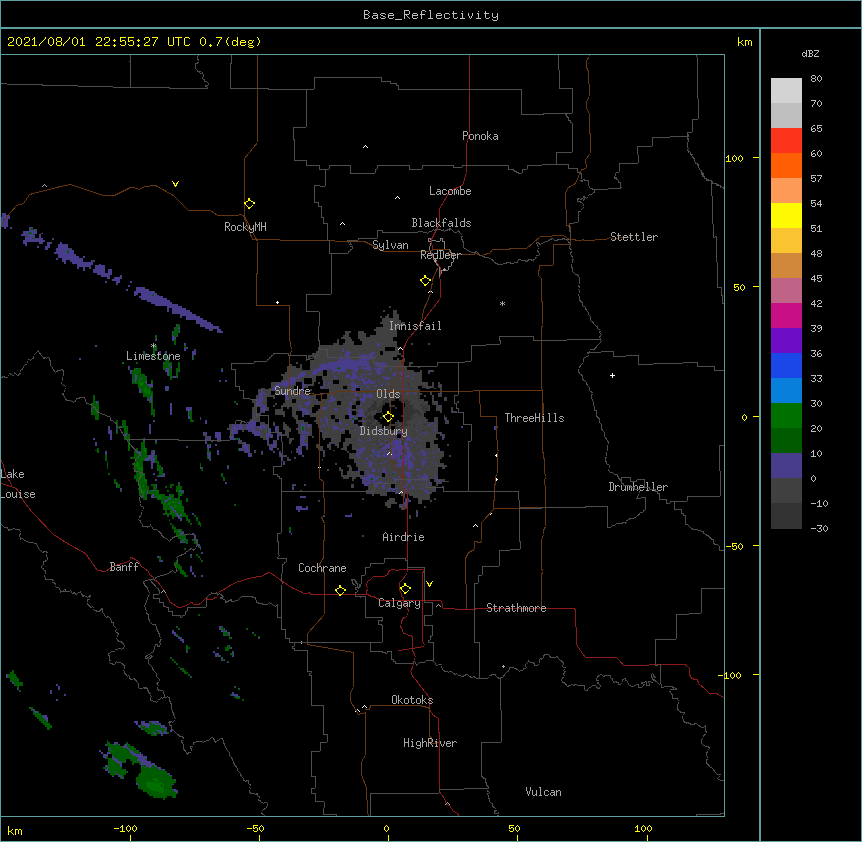The image size is (862, 842).
Task: Click the yellow diamond marker between Olds and Didsbury
Action: click(x=388, y=416)
